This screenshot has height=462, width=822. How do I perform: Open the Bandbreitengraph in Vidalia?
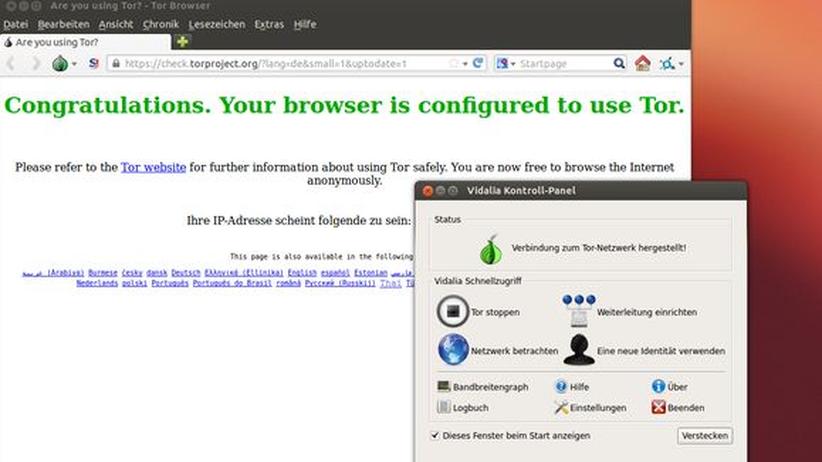pyautogui.click(x=483, y=386)
